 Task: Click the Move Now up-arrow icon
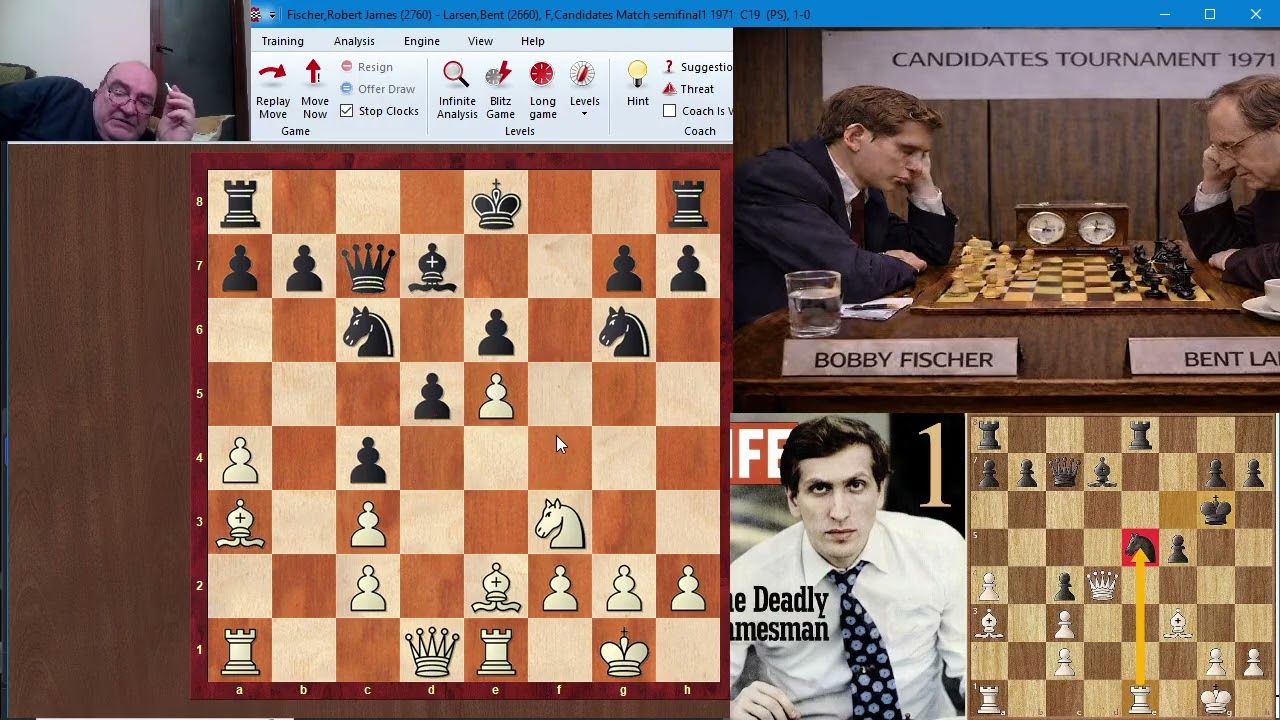click(314, 74)
